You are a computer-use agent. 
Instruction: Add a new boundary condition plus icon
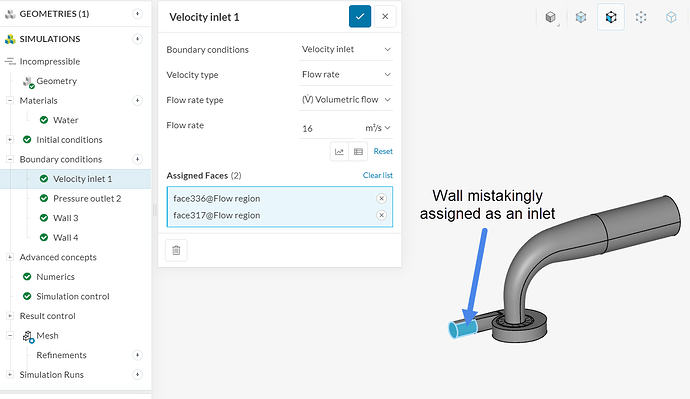click(x=137, y=159)
